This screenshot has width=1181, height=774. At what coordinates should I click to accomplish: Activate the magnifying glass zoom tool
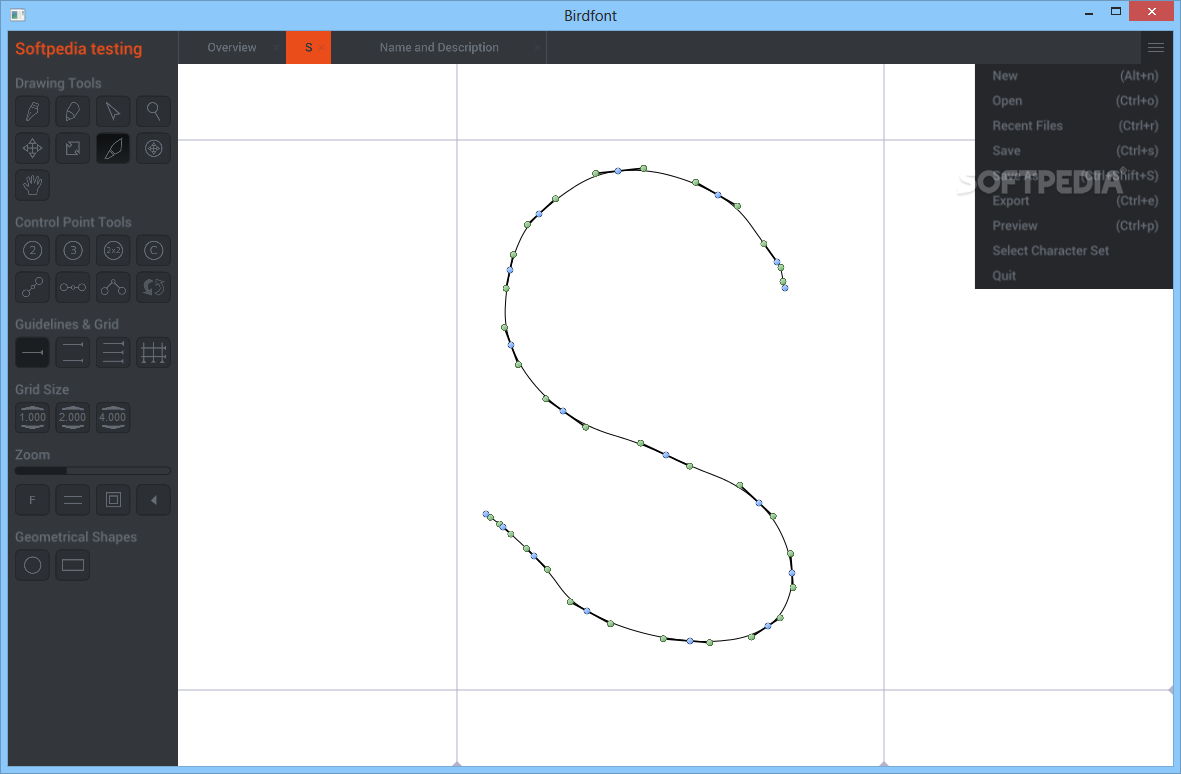154,111
